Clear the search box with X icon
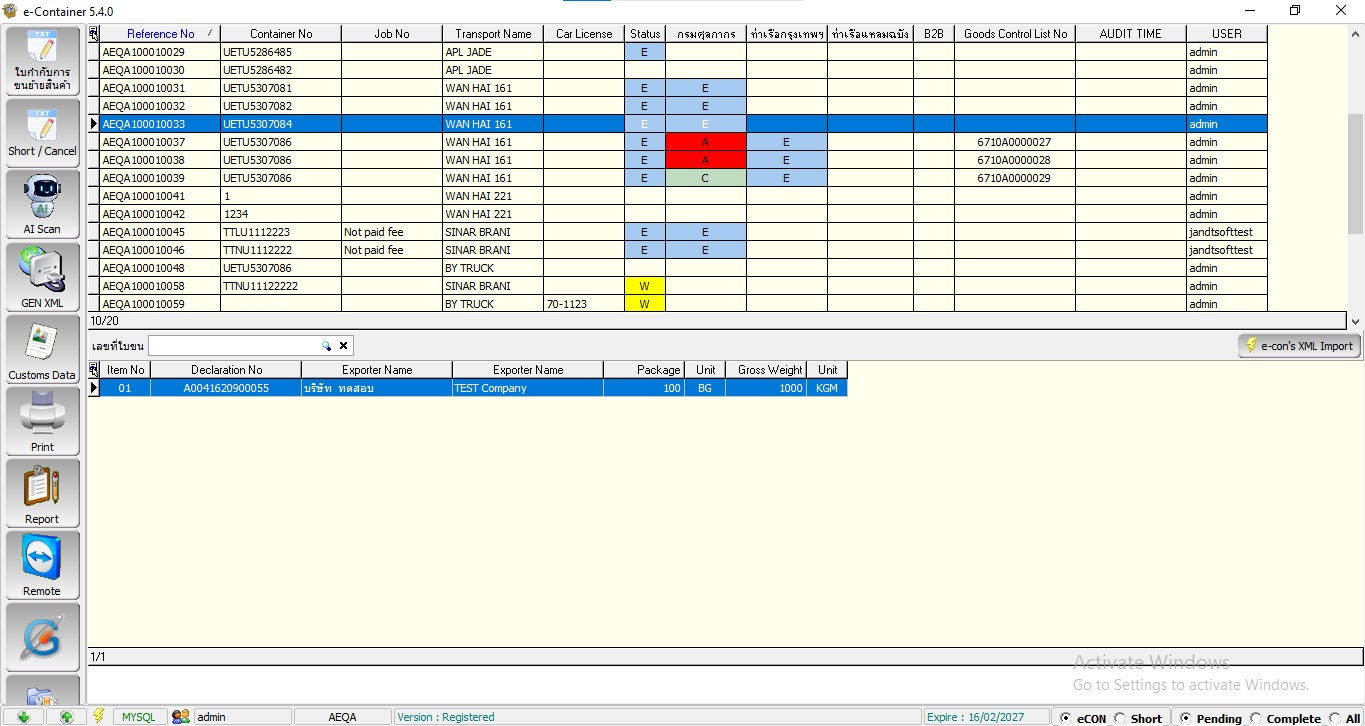 coord(343,346)
